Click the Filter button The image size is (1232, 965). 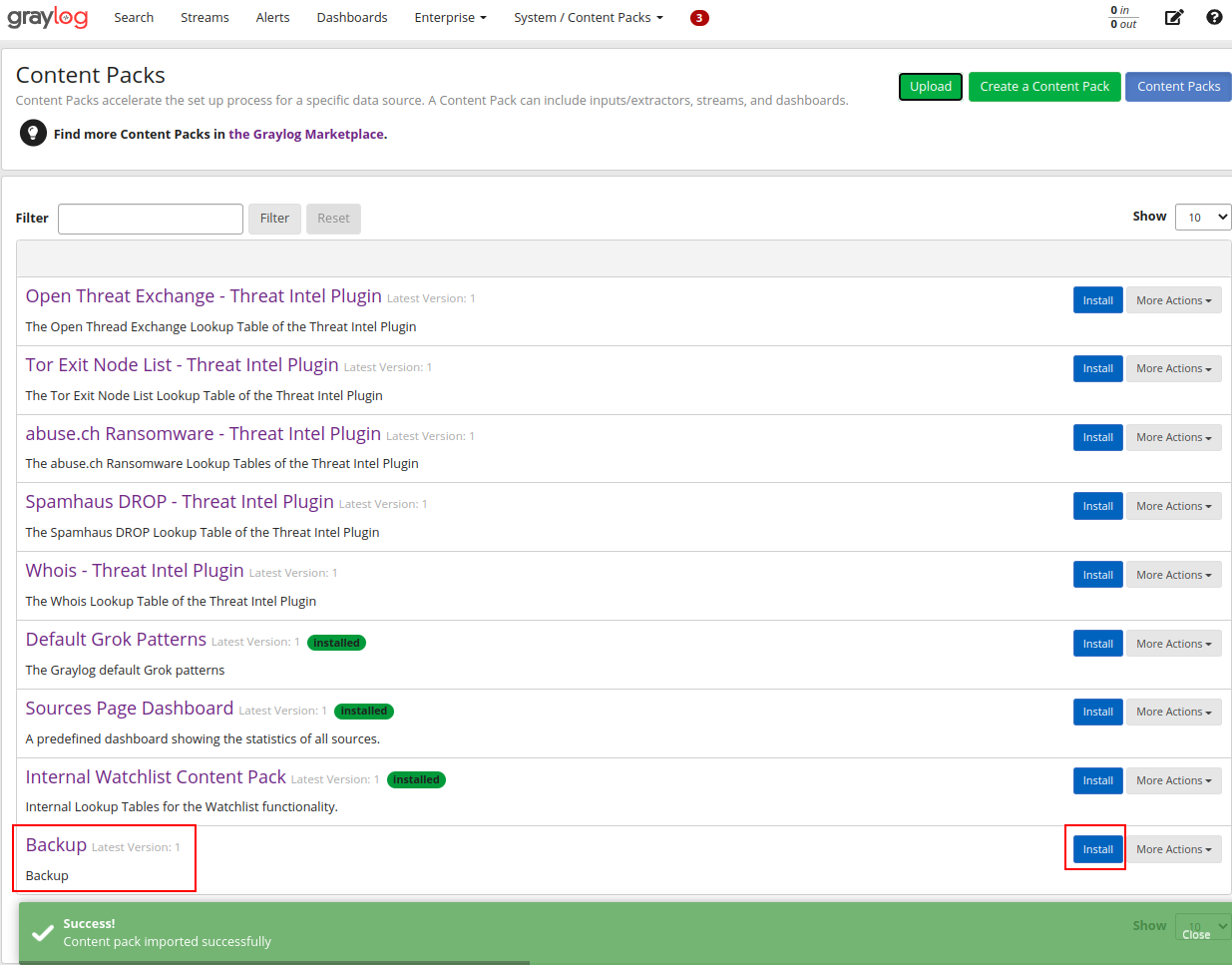[x=274, y=219]
